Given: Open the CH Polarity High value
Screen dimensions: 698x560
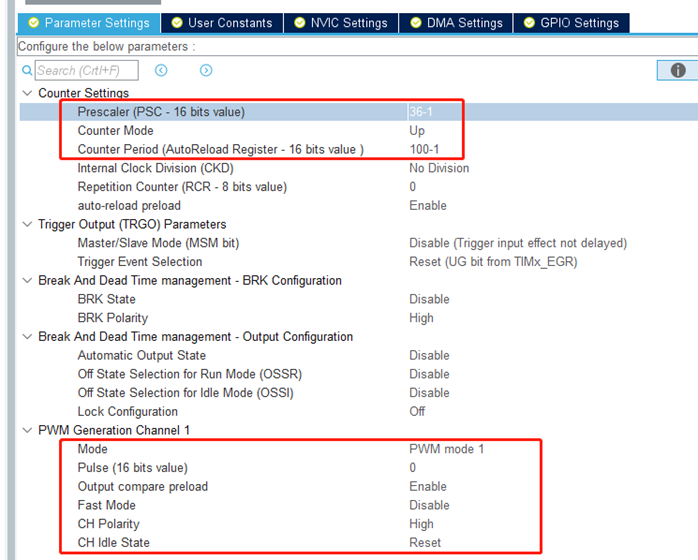Looking at the screenshot, I should (421, 523).
